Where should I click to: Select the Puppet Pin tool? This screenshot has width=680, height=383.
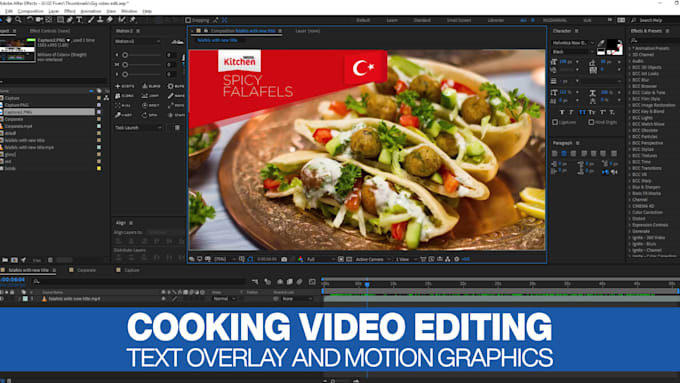tap(133, 20)
